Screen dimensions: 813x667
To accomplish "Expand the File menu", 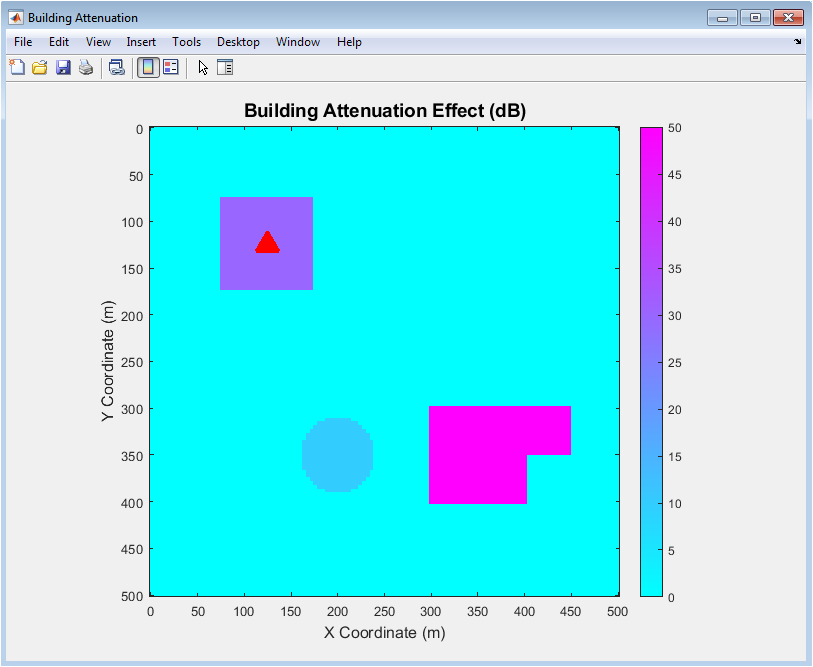I will click(x=23, y=42).
